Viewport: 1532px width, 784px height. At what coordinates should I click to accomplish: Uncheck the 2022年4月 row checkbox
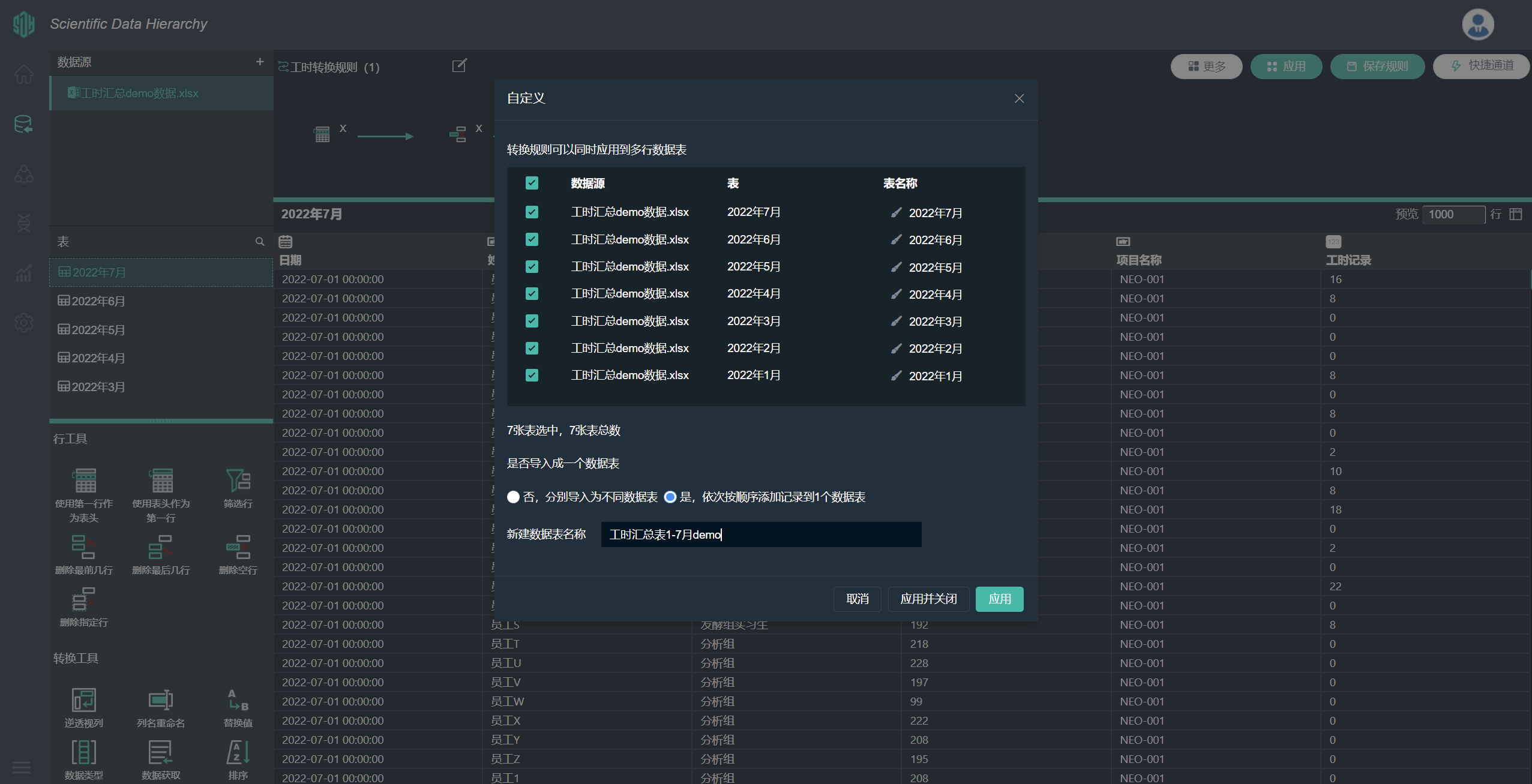532,293
